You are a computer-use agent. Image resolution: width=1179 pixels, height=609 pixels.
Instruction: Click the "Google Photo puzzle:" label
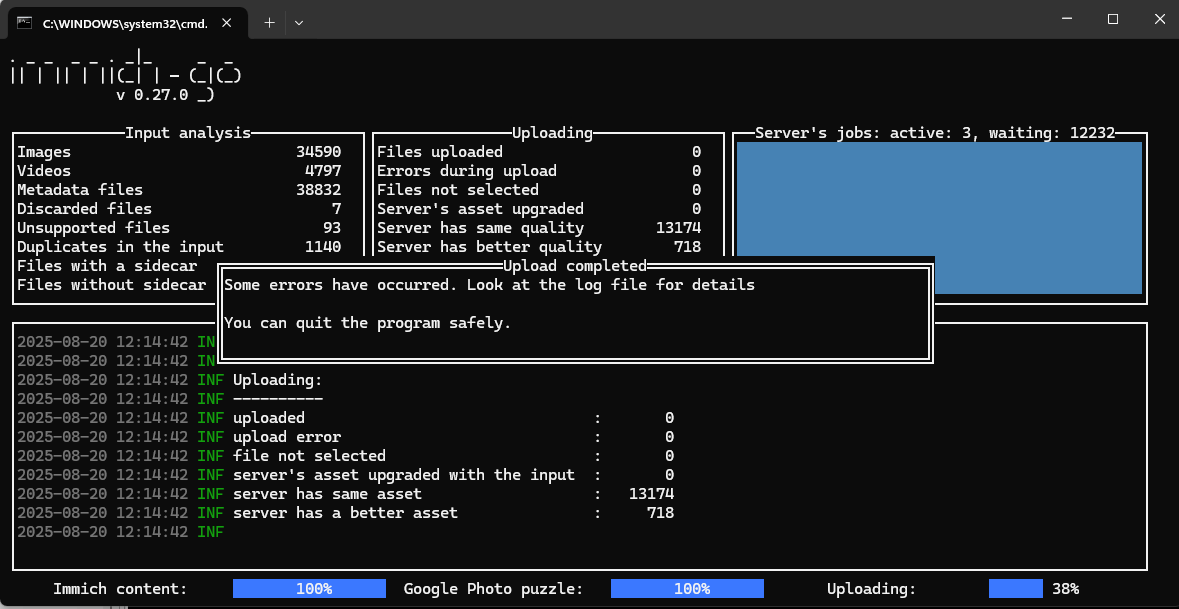coord(493,589)
